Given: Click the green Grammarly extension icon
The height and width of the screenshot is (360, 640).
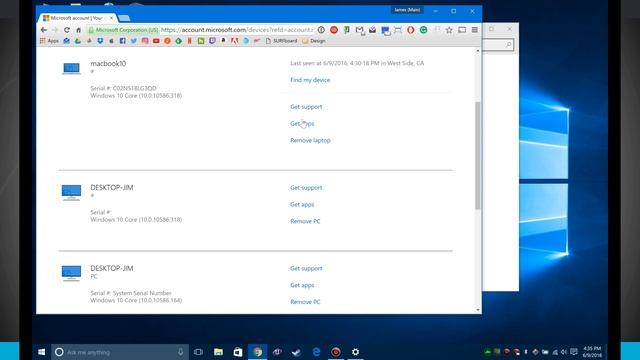Looking at the screenshot, I should pyautogui.click(x=424, y=30).
